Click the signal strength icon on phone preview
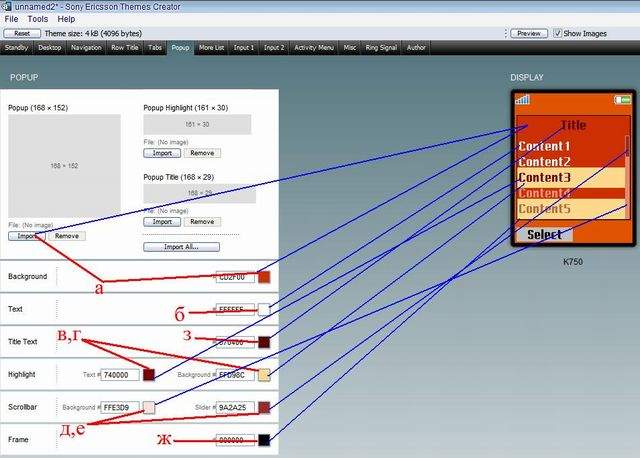Viewport: 640px width, 458px height. [x=522, y=100]
